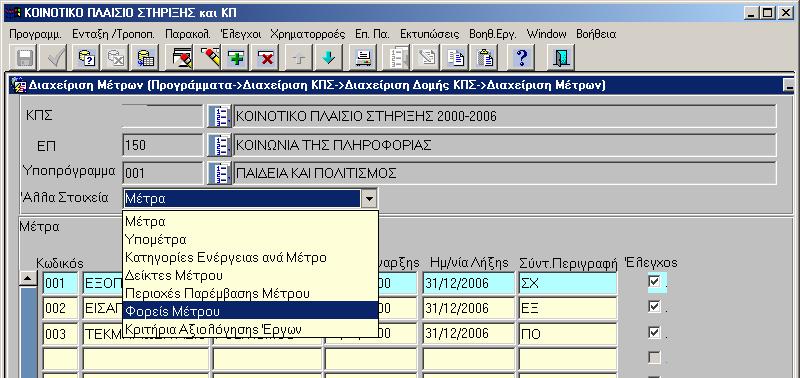
Task: Toggle the Έλεγχος checkbox for row 003
Action: pos(654,333)
